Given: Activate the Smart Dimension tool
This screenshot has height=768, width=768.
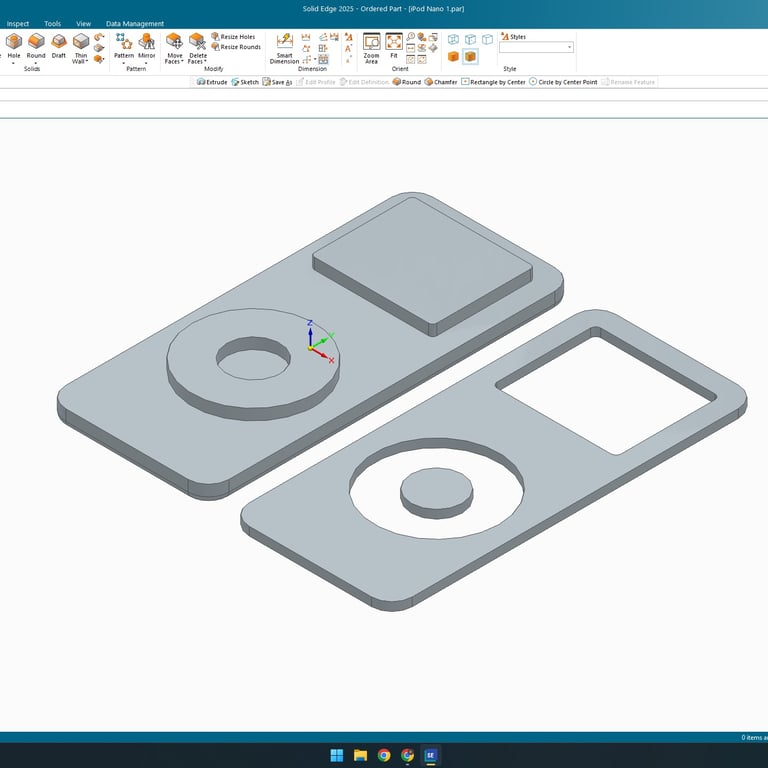Looking at the screenshot, I should tap(284, 48).
